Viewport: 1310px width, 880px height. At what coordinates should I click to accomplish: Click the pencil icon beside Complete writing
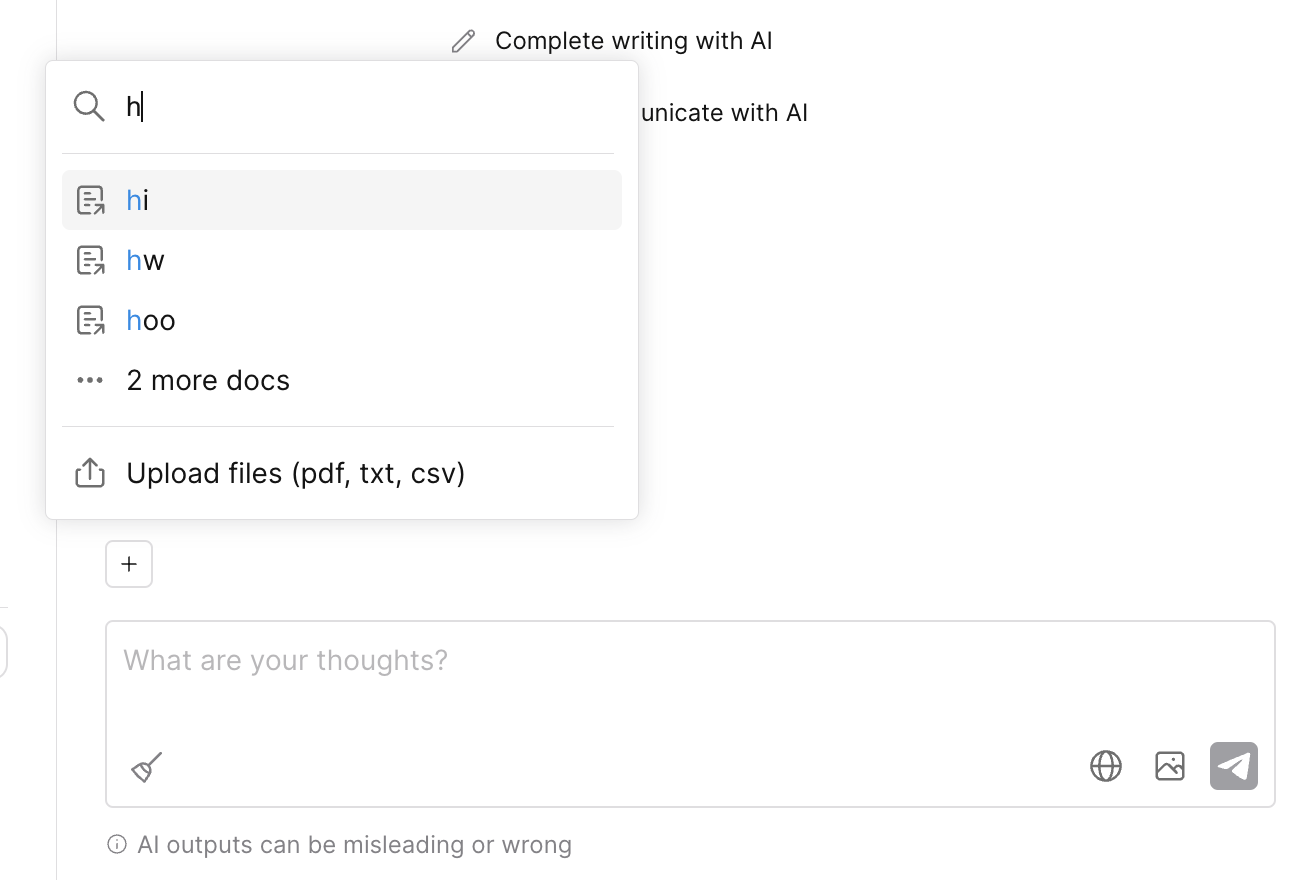tap(463, 41)
